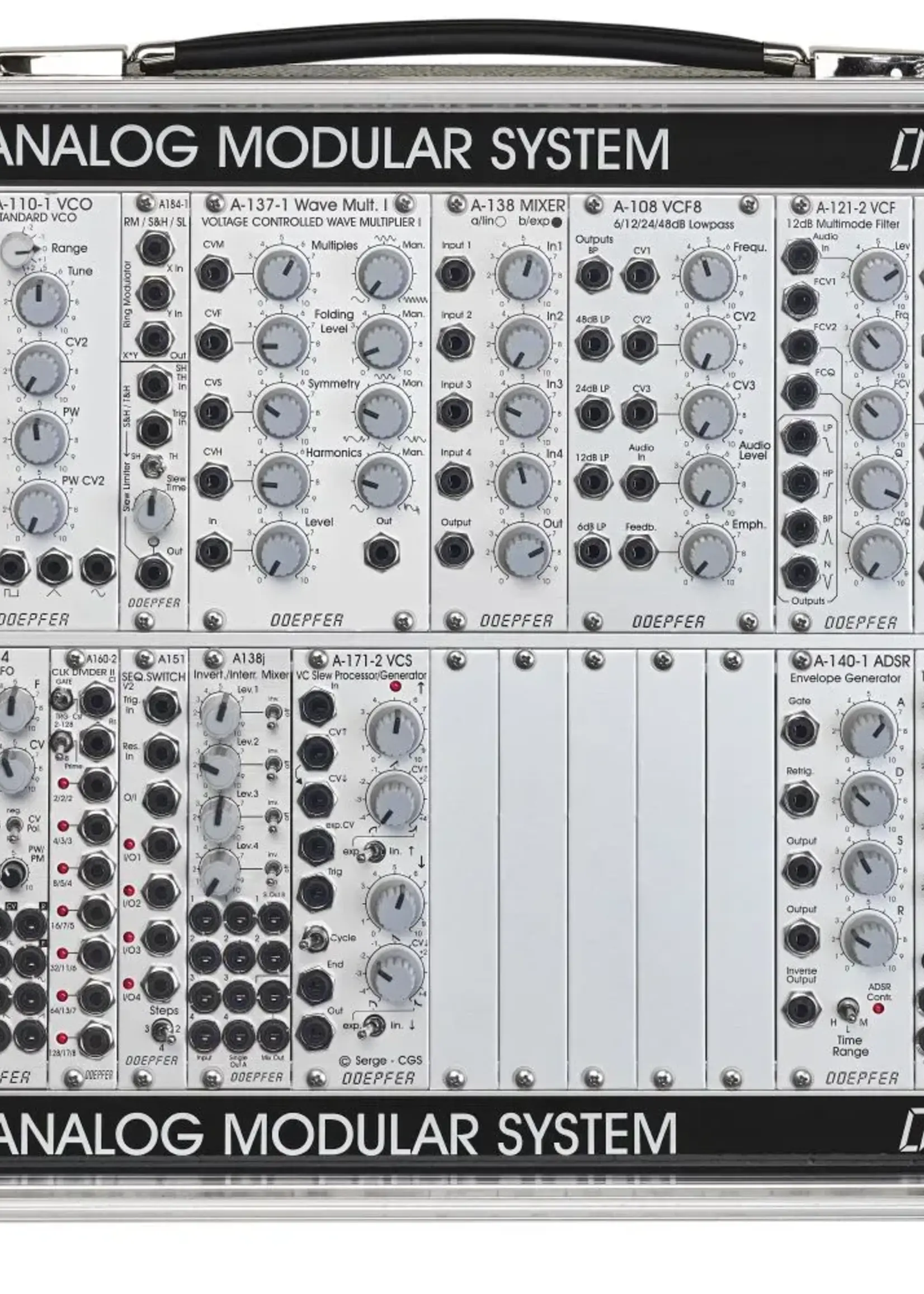Click the CVM jack on Wave Multiplier
This screenshot has width=924, height=1294.
[x=214, y=273]
